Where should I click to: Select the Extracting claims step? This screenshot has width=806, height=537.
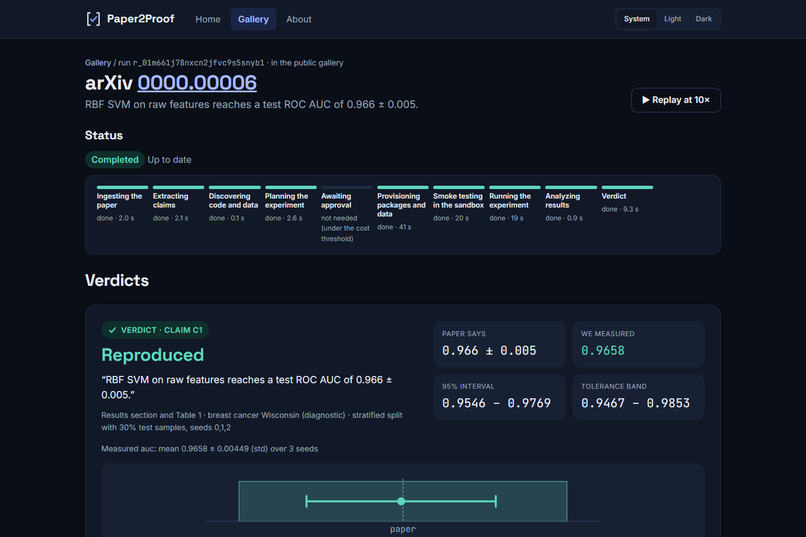point(178,204)
